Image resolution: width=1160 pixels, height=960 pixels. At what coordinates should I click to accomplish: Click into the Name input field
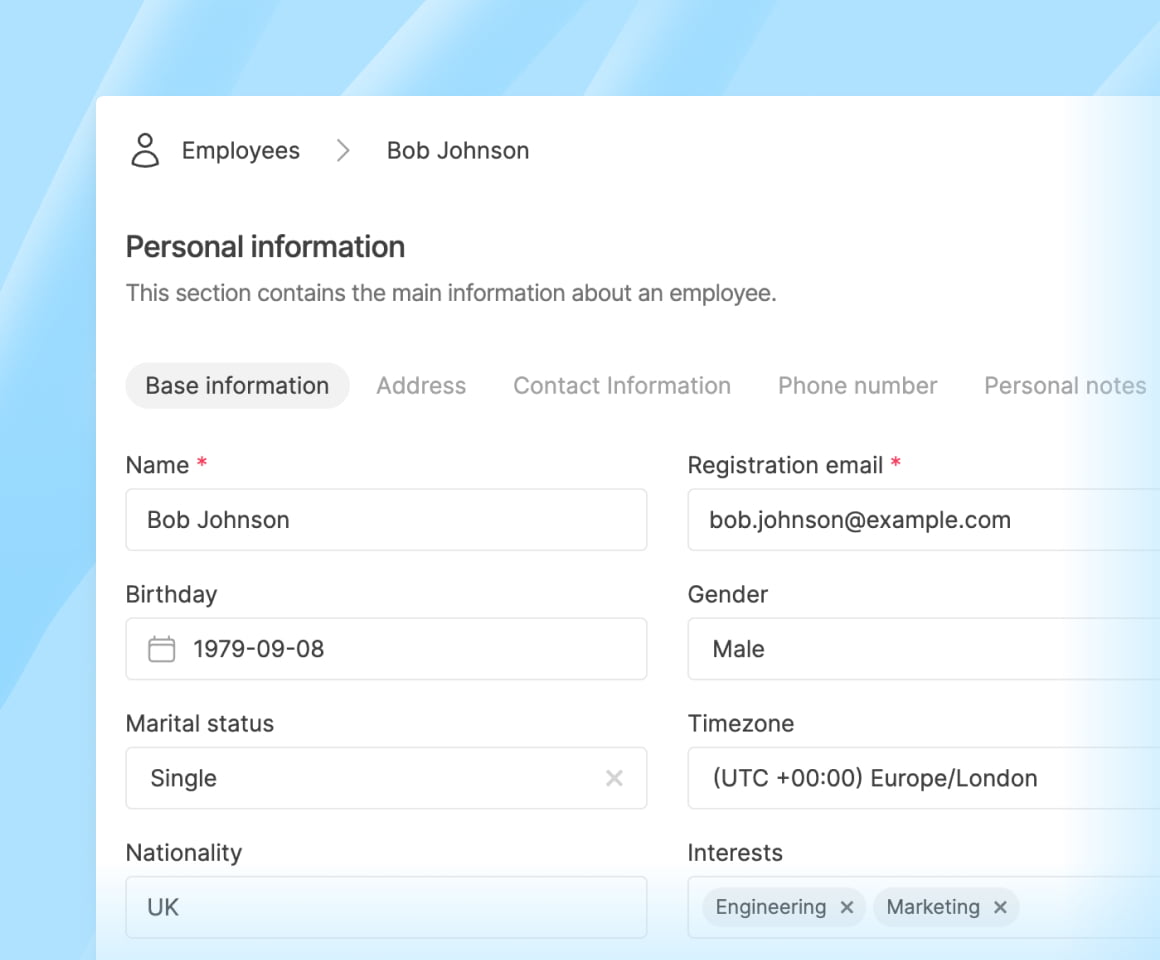(386, 520)
